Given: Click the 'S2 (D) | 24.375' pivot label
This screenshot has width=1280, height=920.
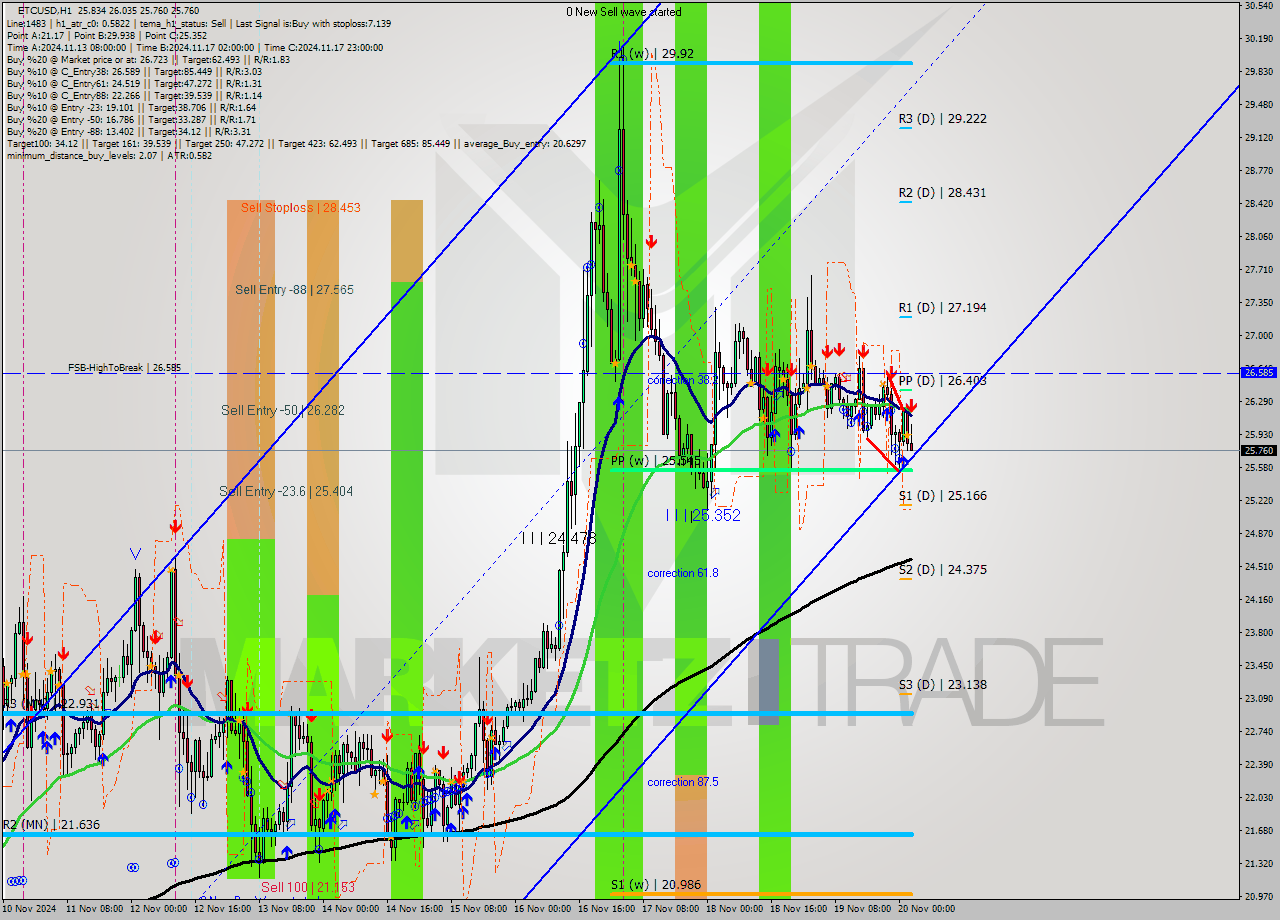Looking at the screenshot, I should click(942, 570).
